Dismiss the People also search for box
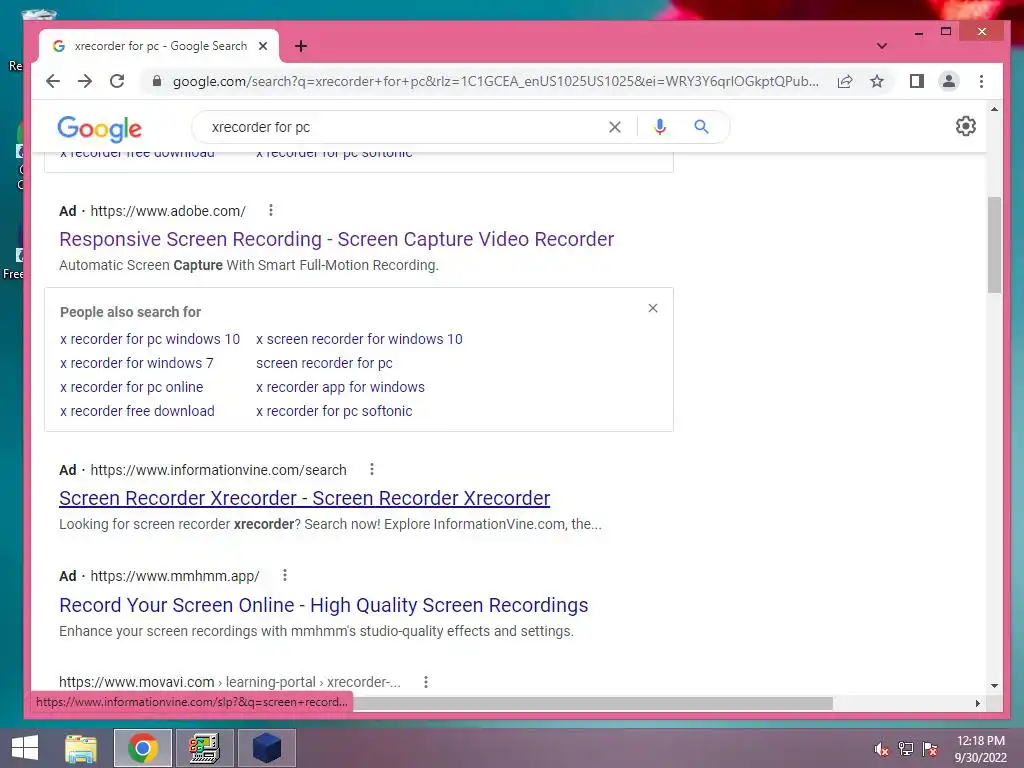The width and height of the screenshot is (1024, 768). click(x=652, y=308)
